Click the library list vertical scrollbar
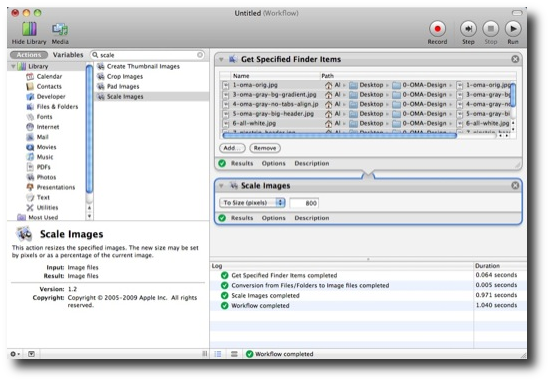The height and width of the screenshot is (382, 550). [x=89, y=129]
